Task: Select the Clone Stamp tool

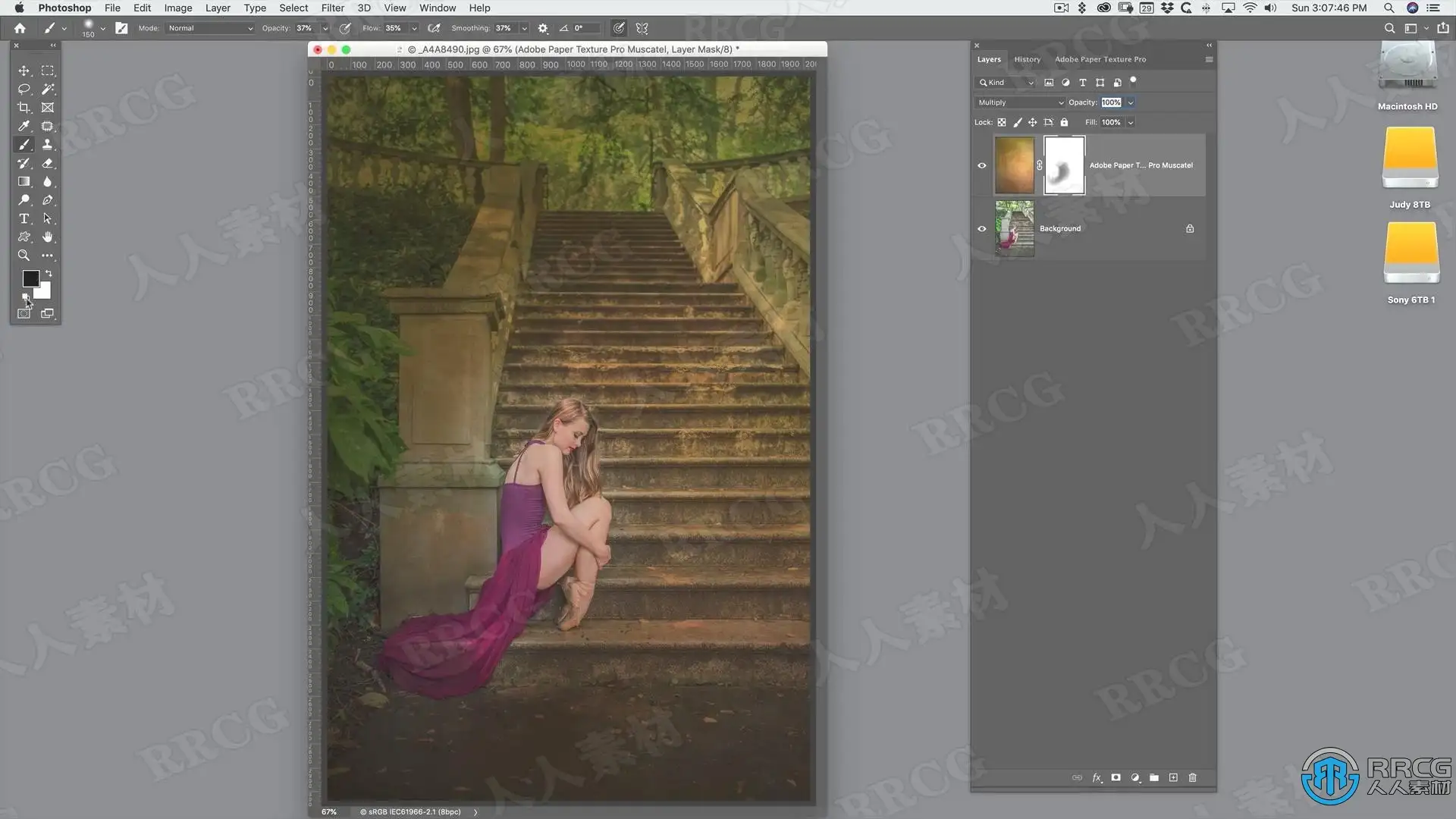Action: [48, 144]
